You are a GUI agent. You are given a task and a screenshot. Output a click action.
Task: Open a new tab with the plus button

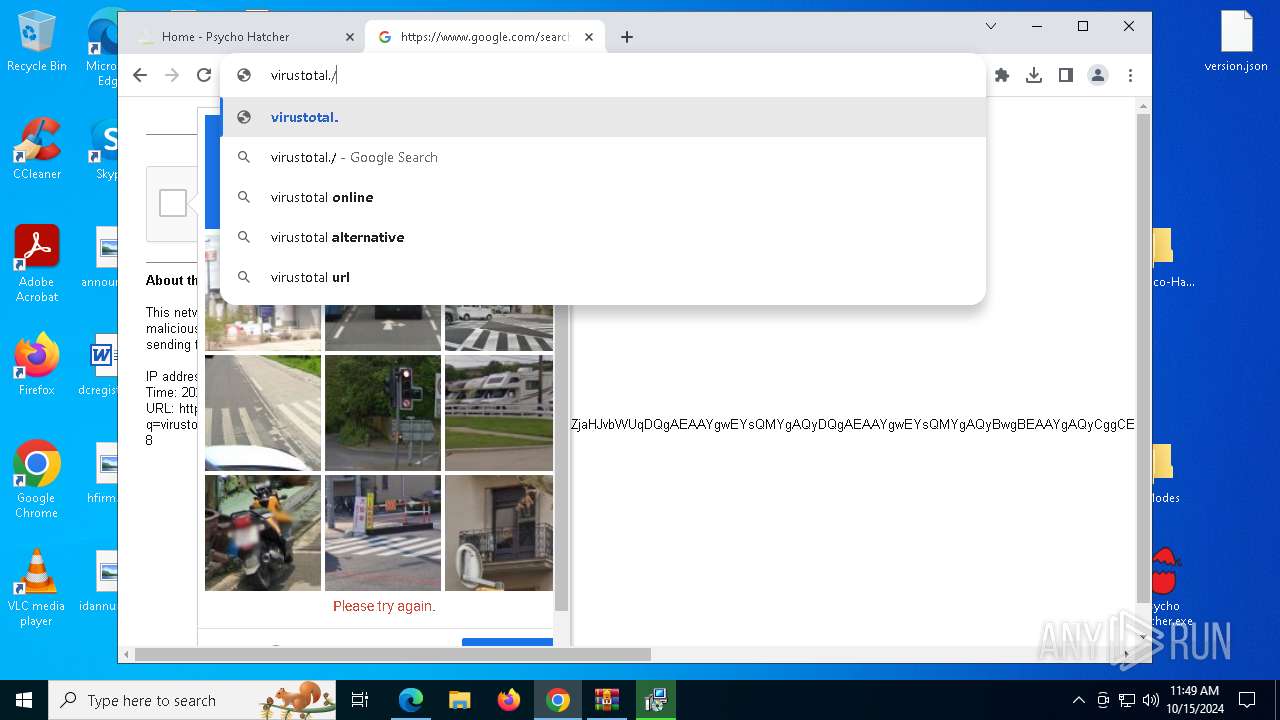tap(627, 37)
